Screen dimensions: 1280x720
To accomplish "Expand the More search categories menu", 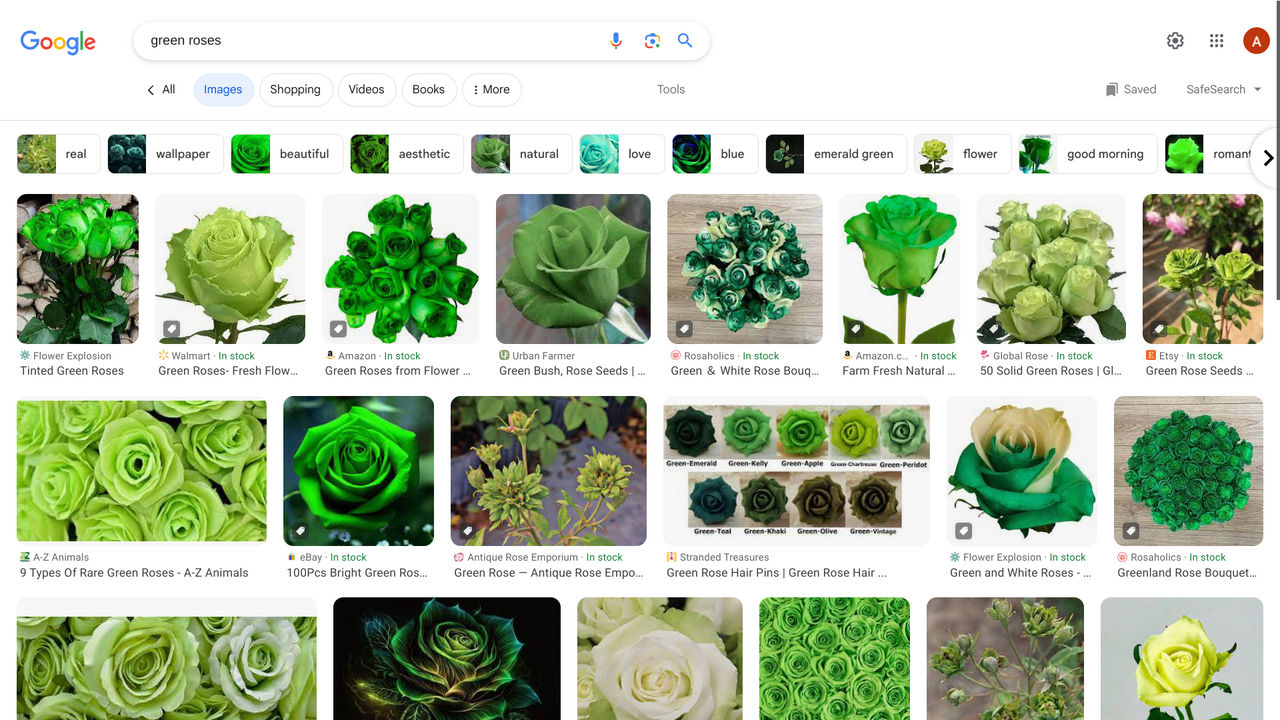I will coord(491,90).
